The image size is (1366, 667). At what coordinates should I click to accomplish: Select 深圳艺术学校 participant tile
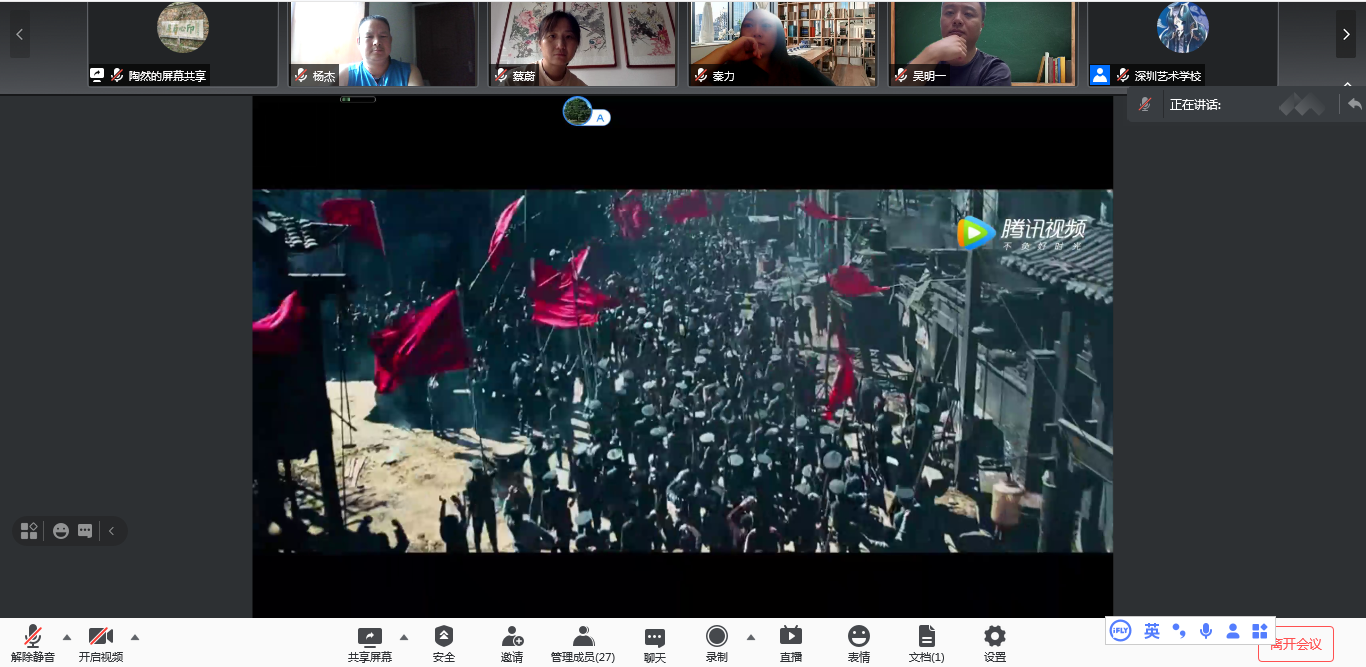[1183, 44]
